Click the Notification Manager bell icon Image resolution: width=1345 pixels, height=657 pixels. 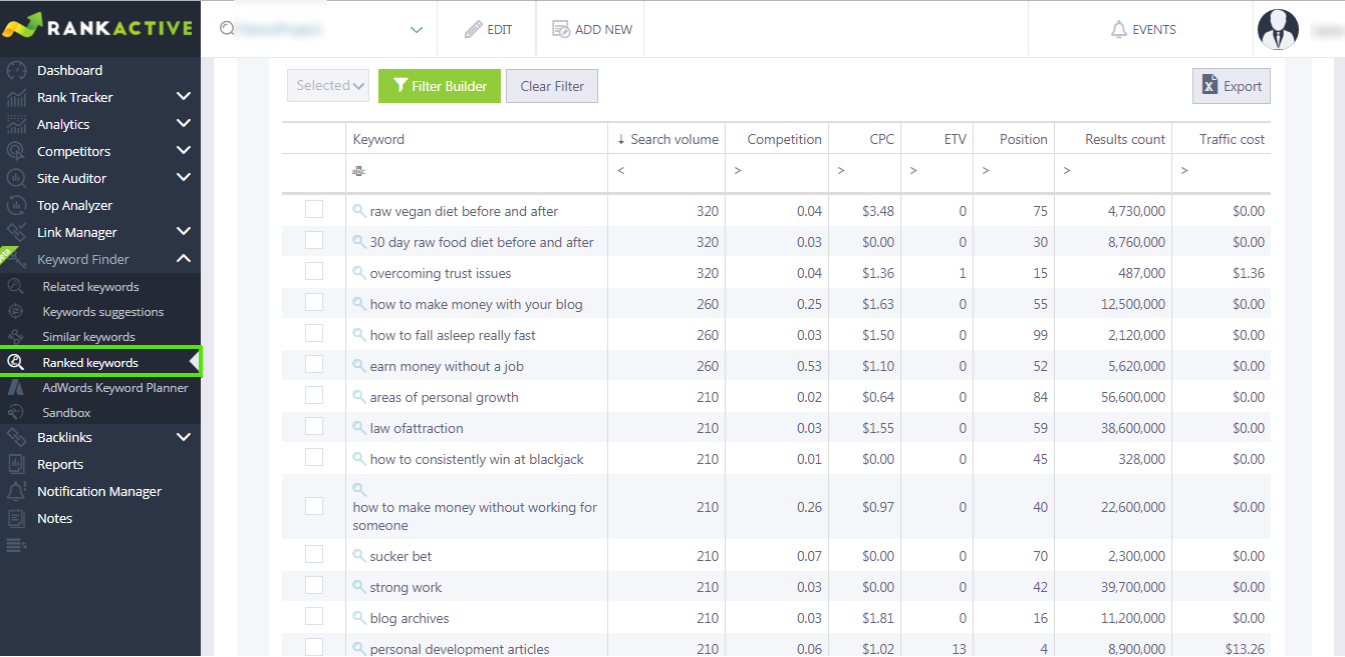tap(16, 491)
